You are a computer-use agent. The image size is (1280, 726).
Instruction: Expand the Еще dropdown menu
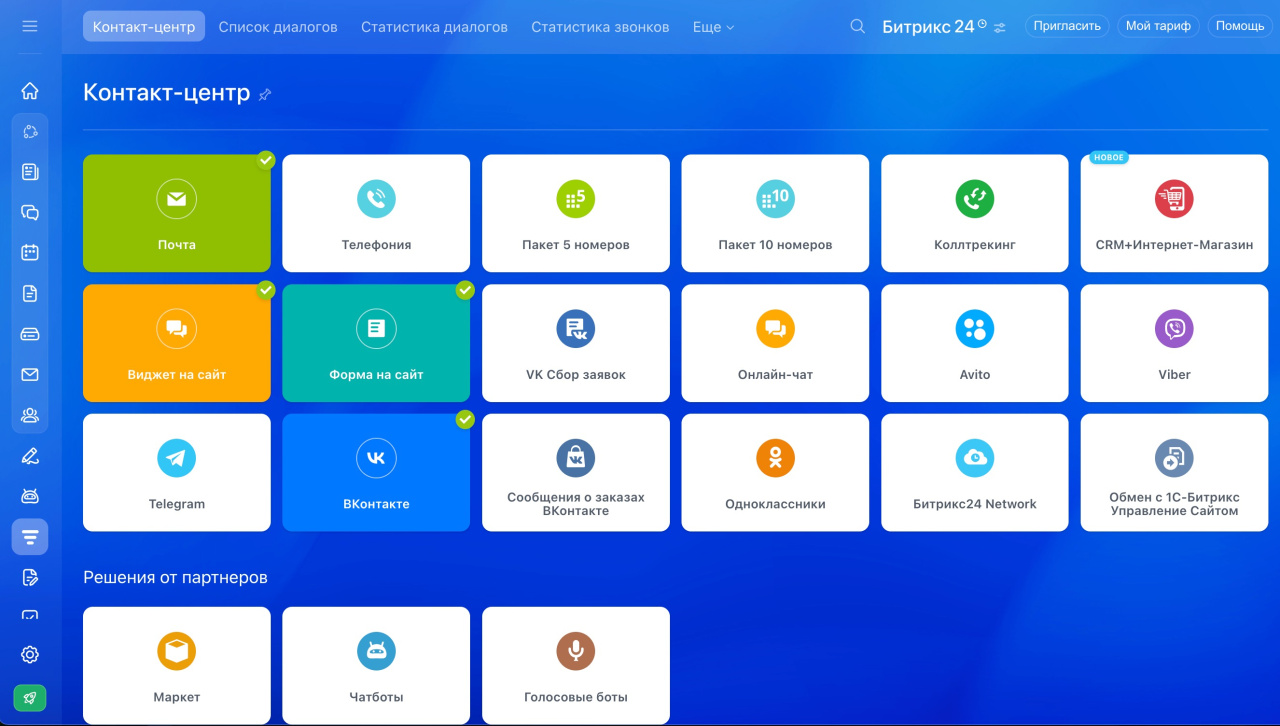click(713, 27)
